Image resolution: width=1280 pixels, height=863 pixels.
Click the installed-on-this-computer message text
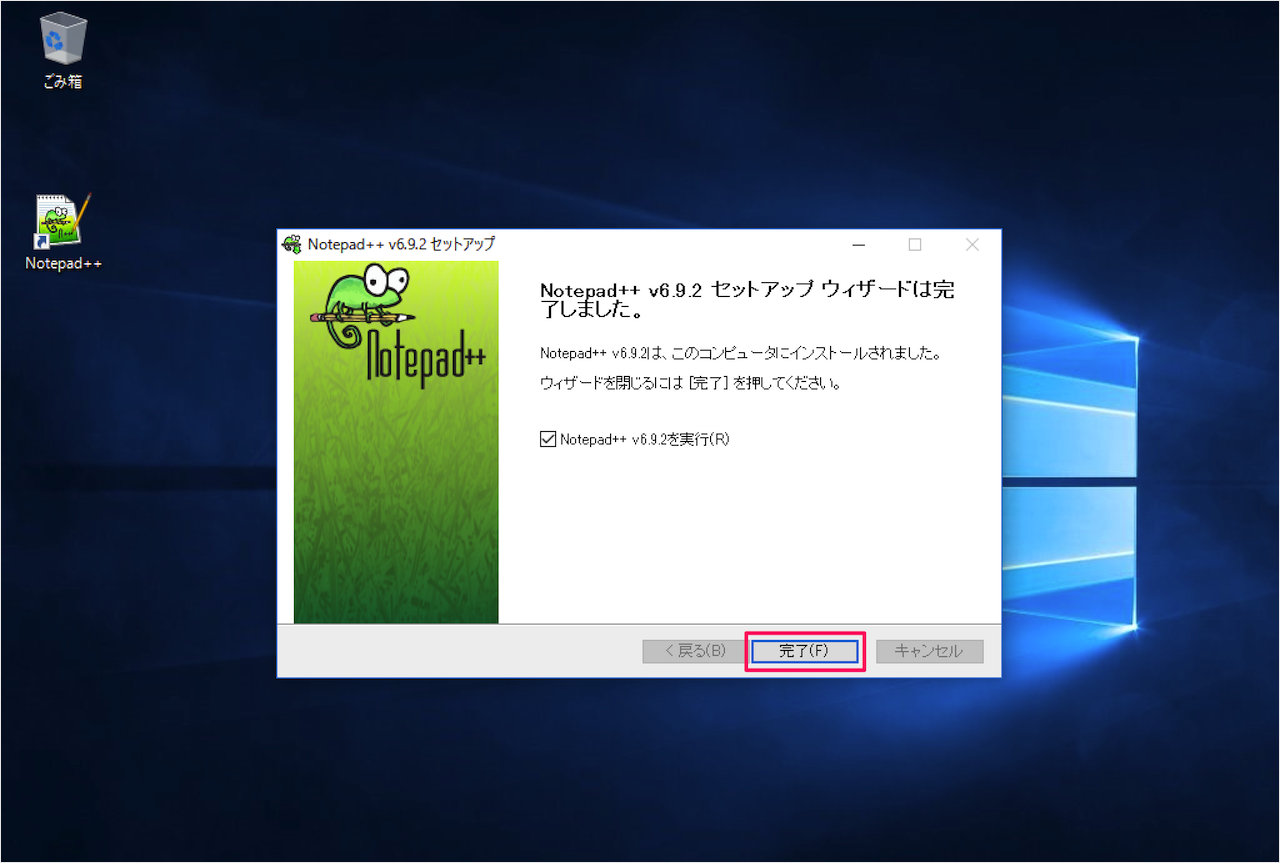pyautogui.click(x=740, y=353)
